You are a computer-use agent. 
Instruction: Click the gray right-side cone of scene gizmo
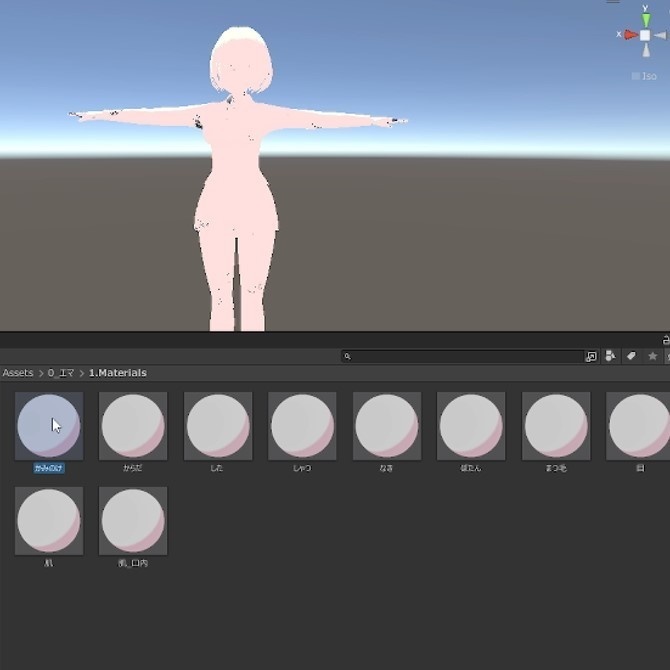tap(660, 35)
